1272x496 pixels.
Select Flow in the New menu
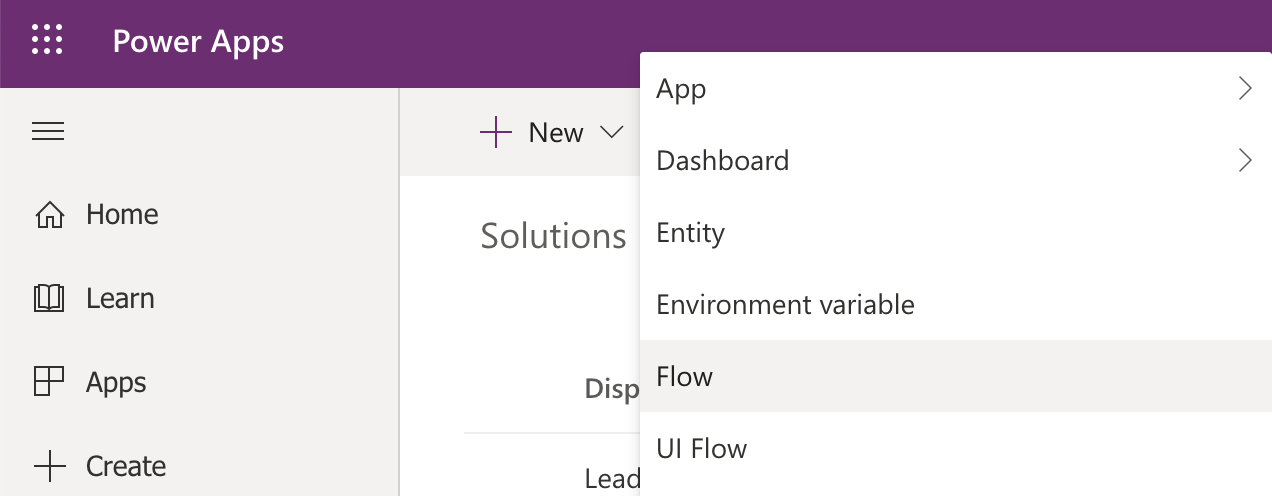point(955,376)
